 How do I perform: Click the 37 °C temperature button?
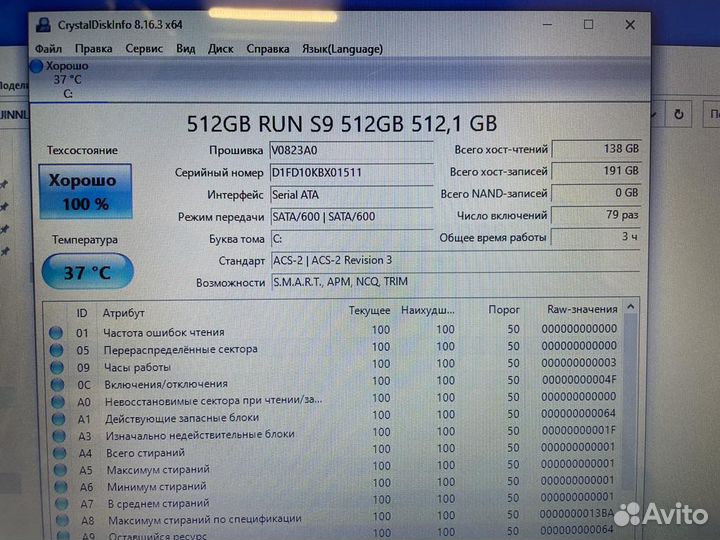click(87, 272)
